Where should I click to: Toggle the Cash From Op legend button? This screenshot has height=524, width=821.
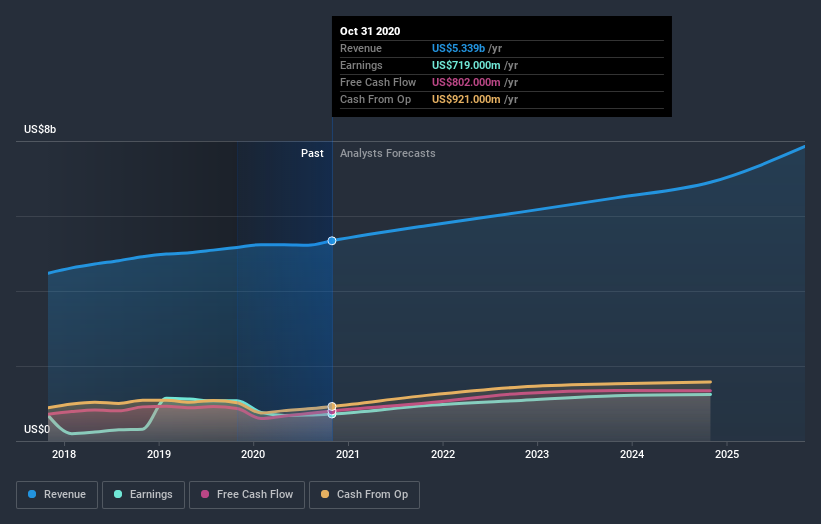click(x=364, y=495)
